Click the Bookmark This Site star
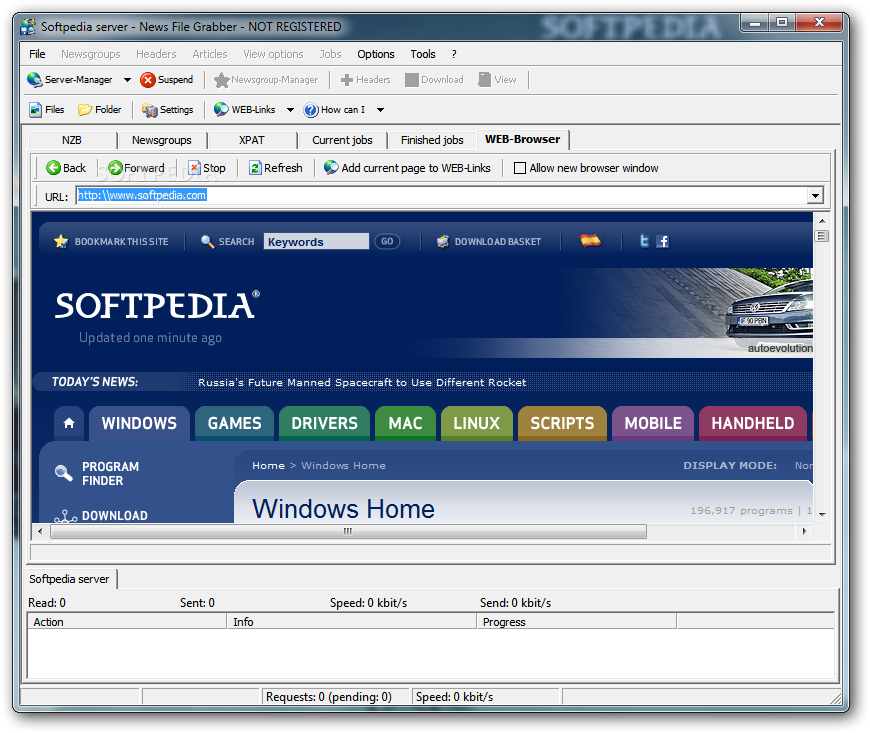The image size is (870, 733). coord(60,241)
